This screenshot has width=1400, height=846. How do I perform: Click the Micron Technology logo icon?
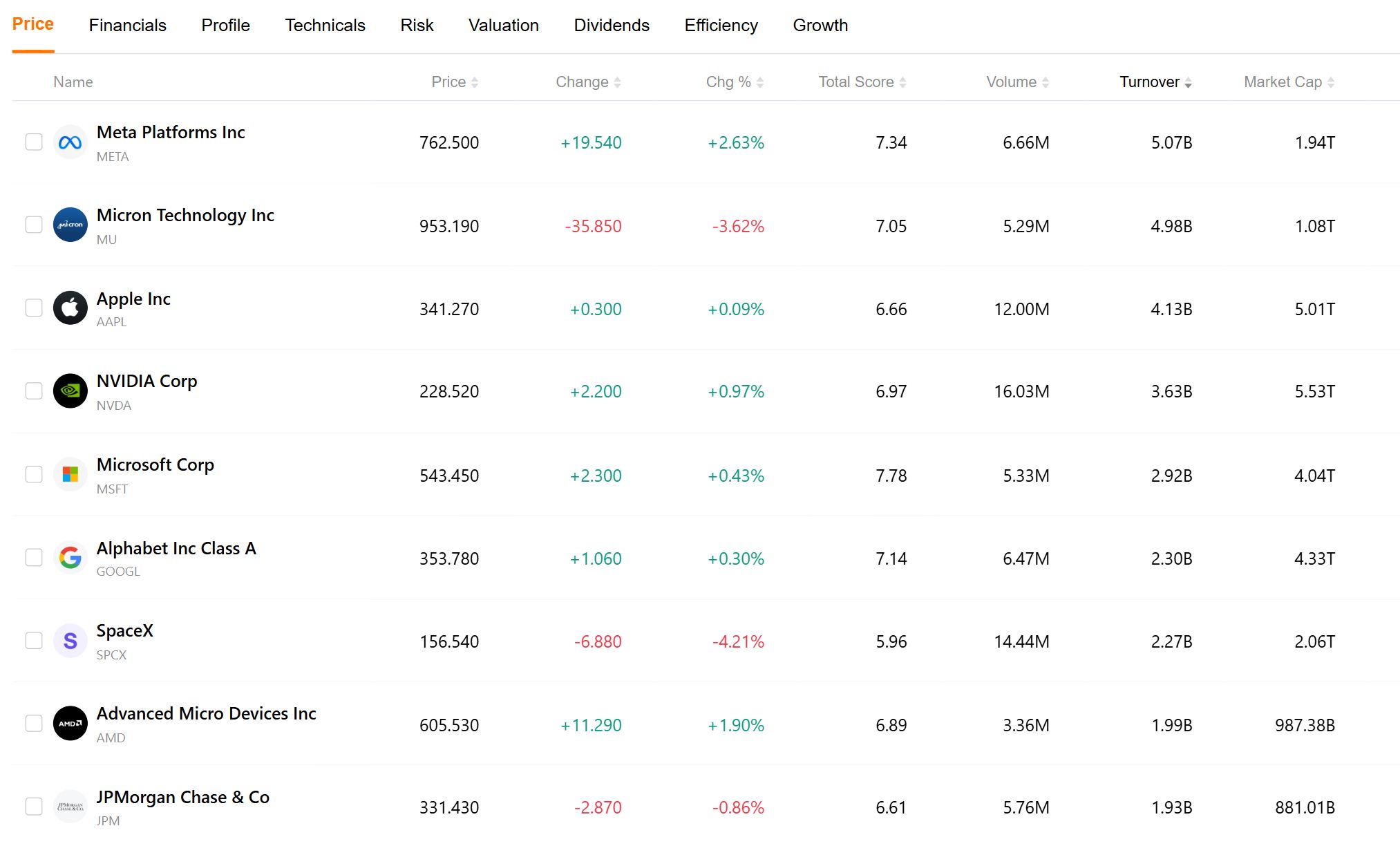[70, 225]
